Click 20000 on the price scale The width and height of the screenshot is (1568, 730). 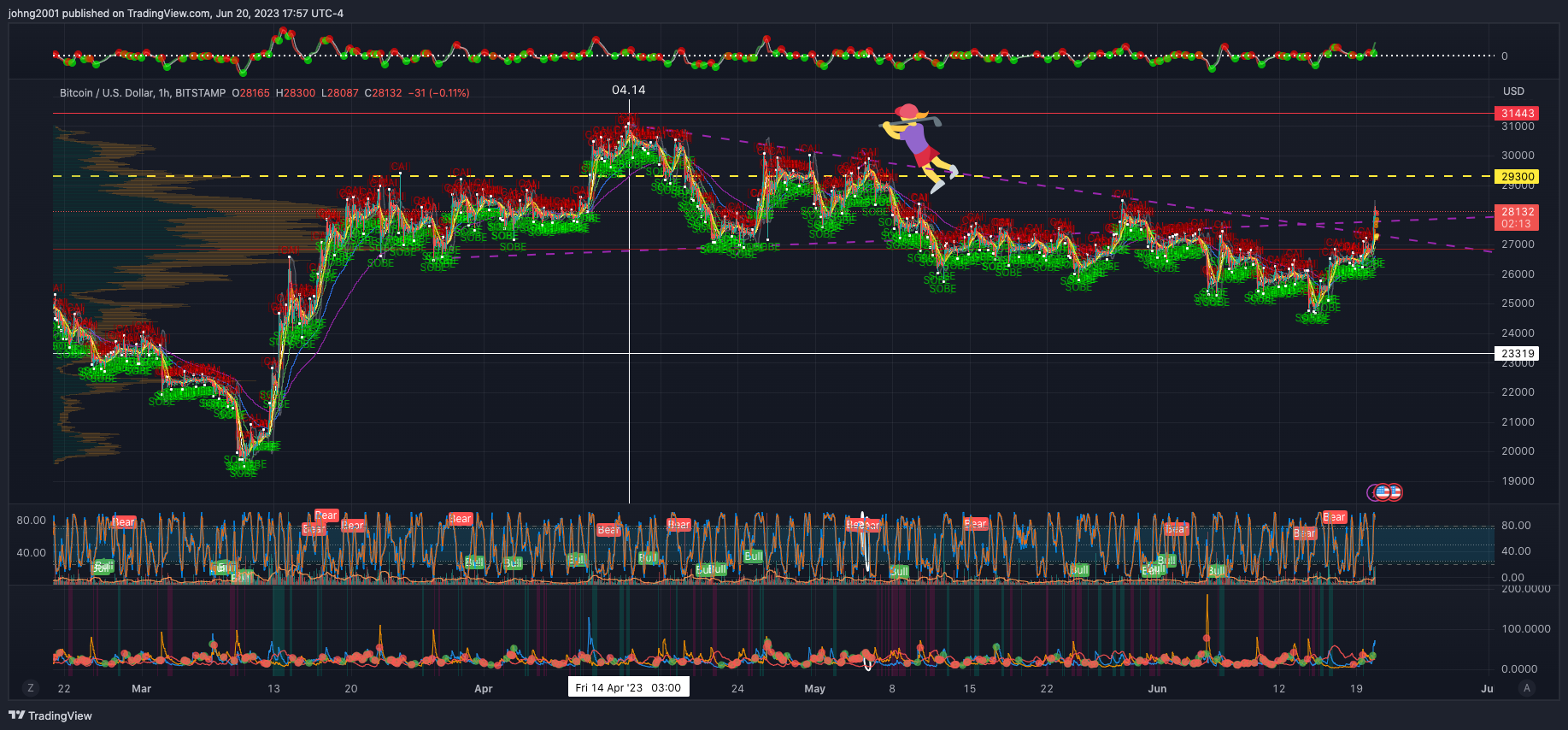click(x=1518, y=451)
